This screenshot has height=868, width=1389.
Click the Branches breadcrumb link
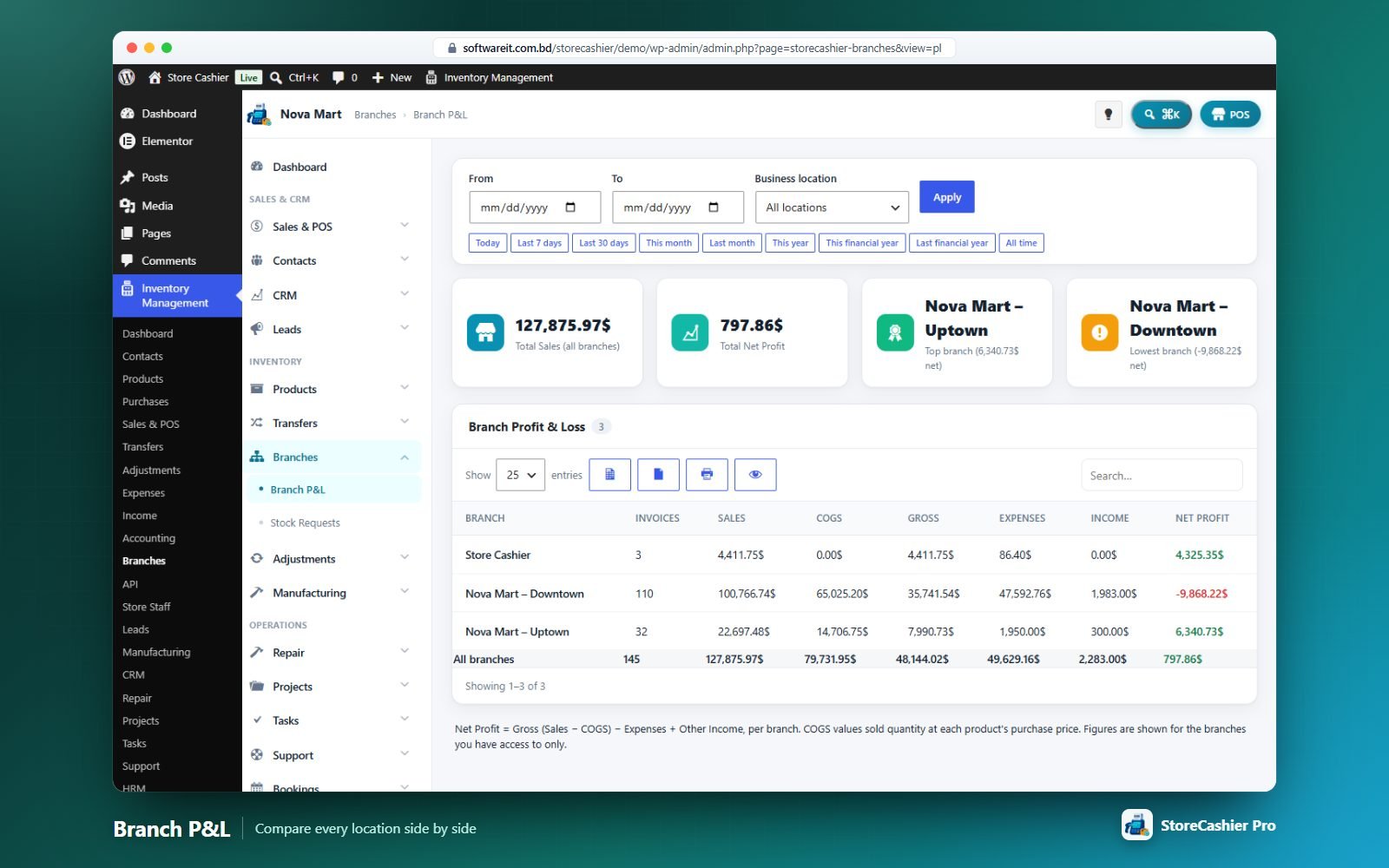[375, 115]
